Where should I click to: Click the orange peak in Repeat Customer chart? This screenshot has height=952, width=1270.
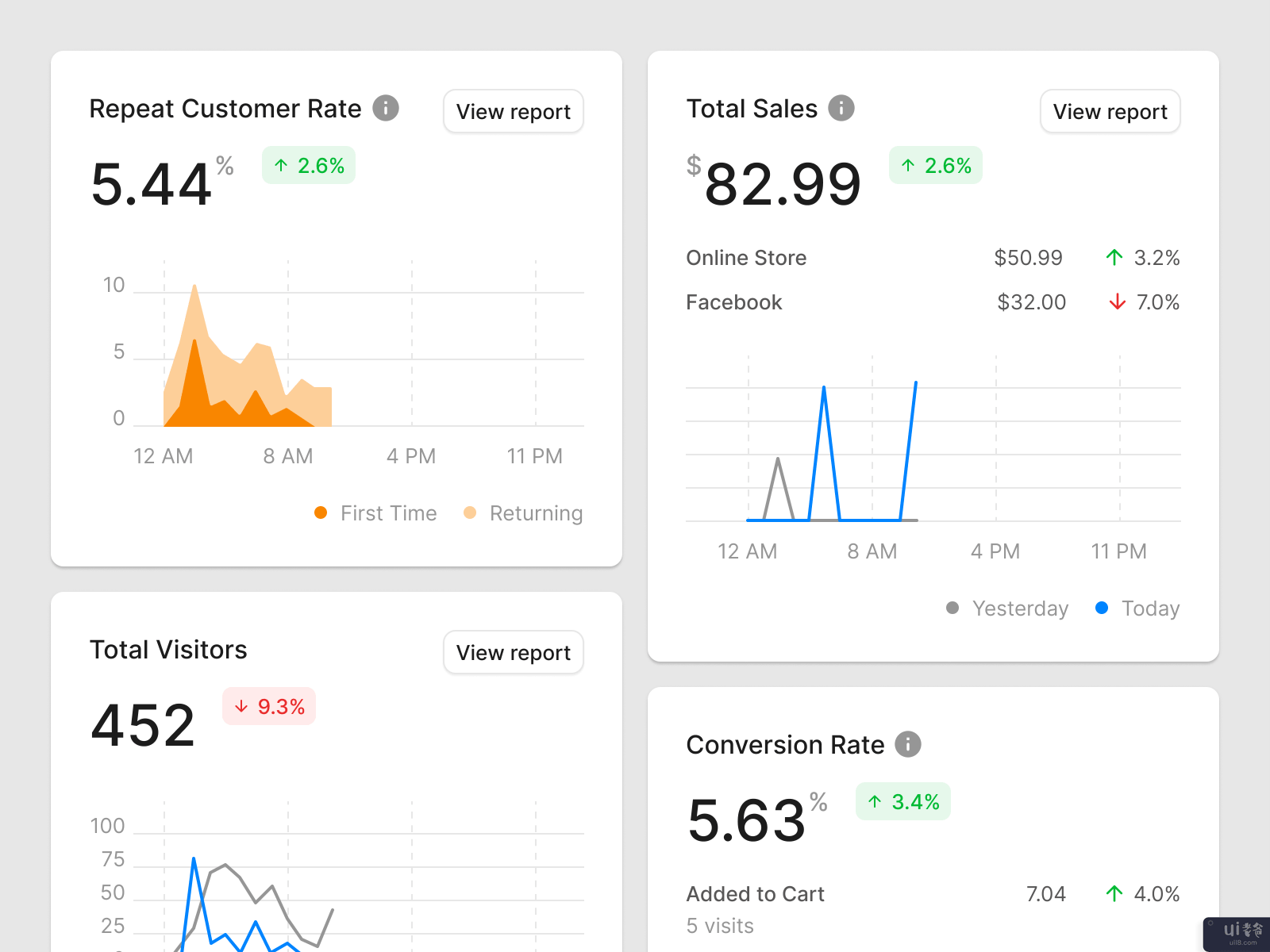[194, 343]
